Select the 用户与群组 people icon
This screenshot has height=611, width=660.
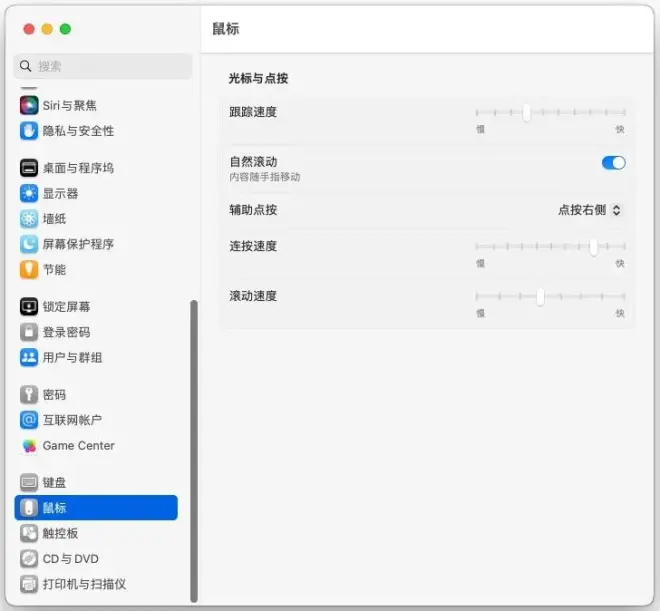pyautogui.click(x=29, y=357)
